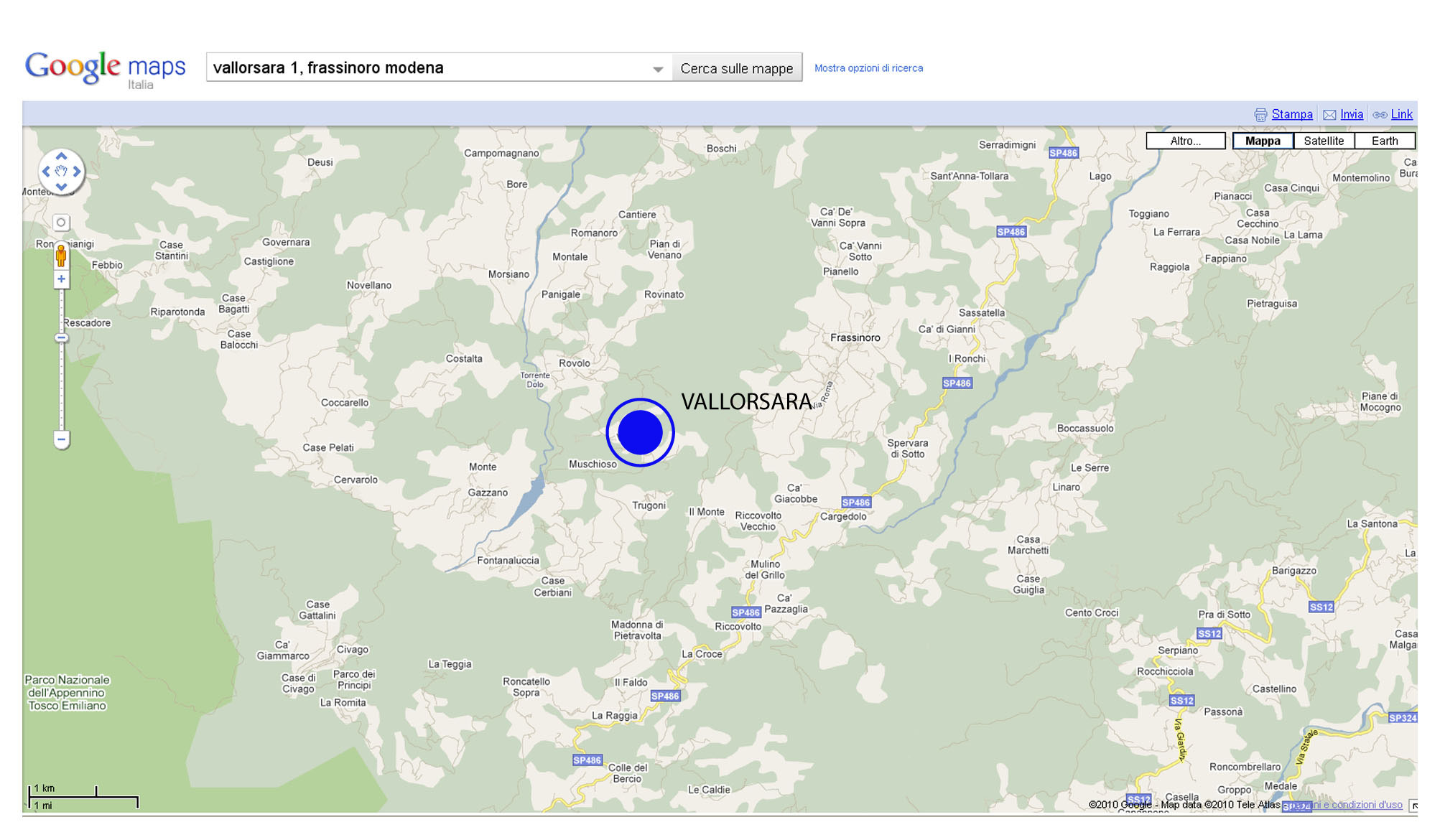Pan the map up with the arrow
Screen dimensions: 1440x840
pos(61,157)
